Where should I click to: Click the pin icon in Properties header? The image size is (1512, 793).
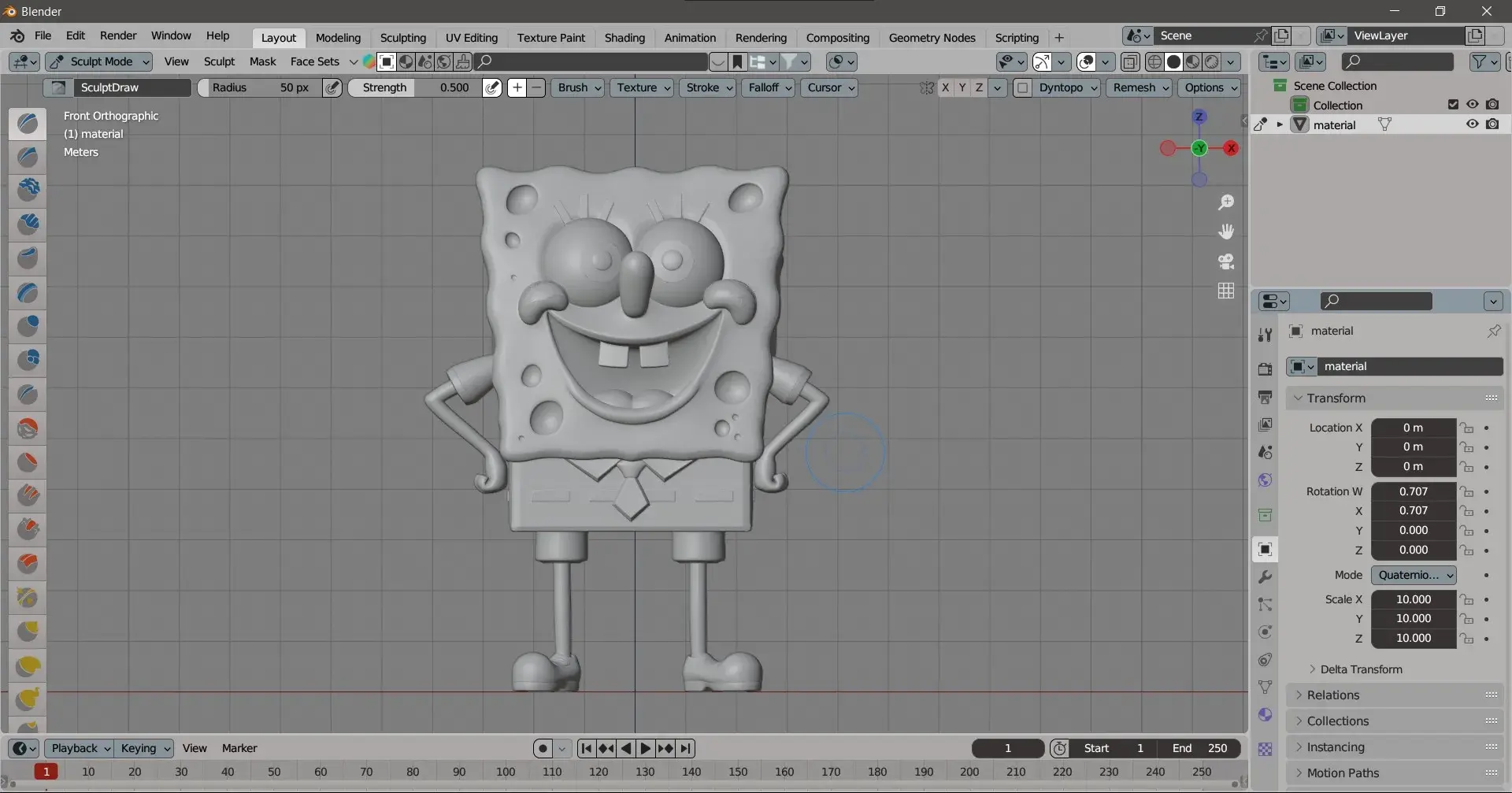coord(1493,331)
